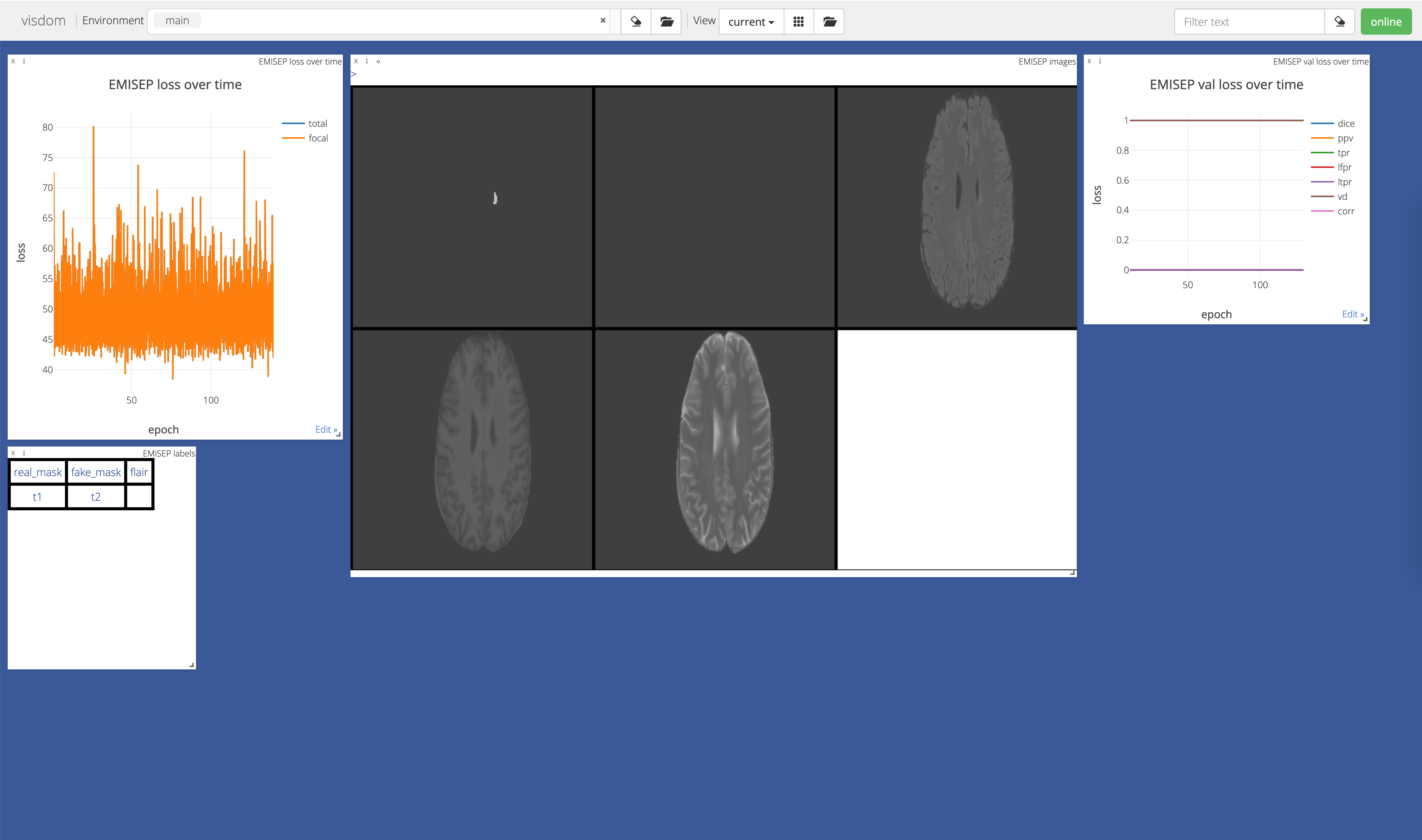
Task: Hide the vd line via the val loss legend
Action: pyautogui.click(x=1343, y=196)
